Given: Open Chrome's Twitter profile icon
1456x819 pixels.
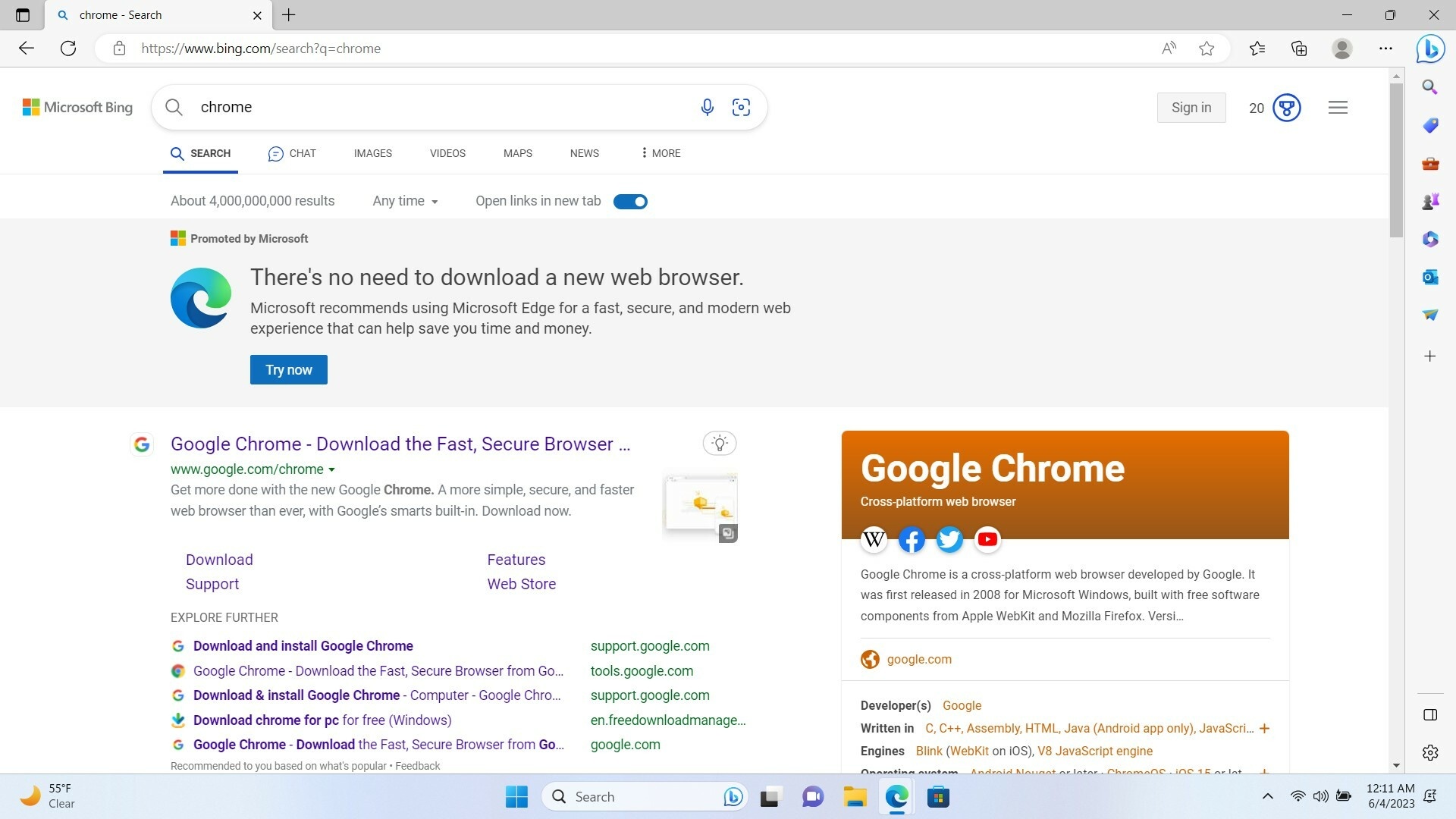Looking at the screenshot, I should click(949, 539).
